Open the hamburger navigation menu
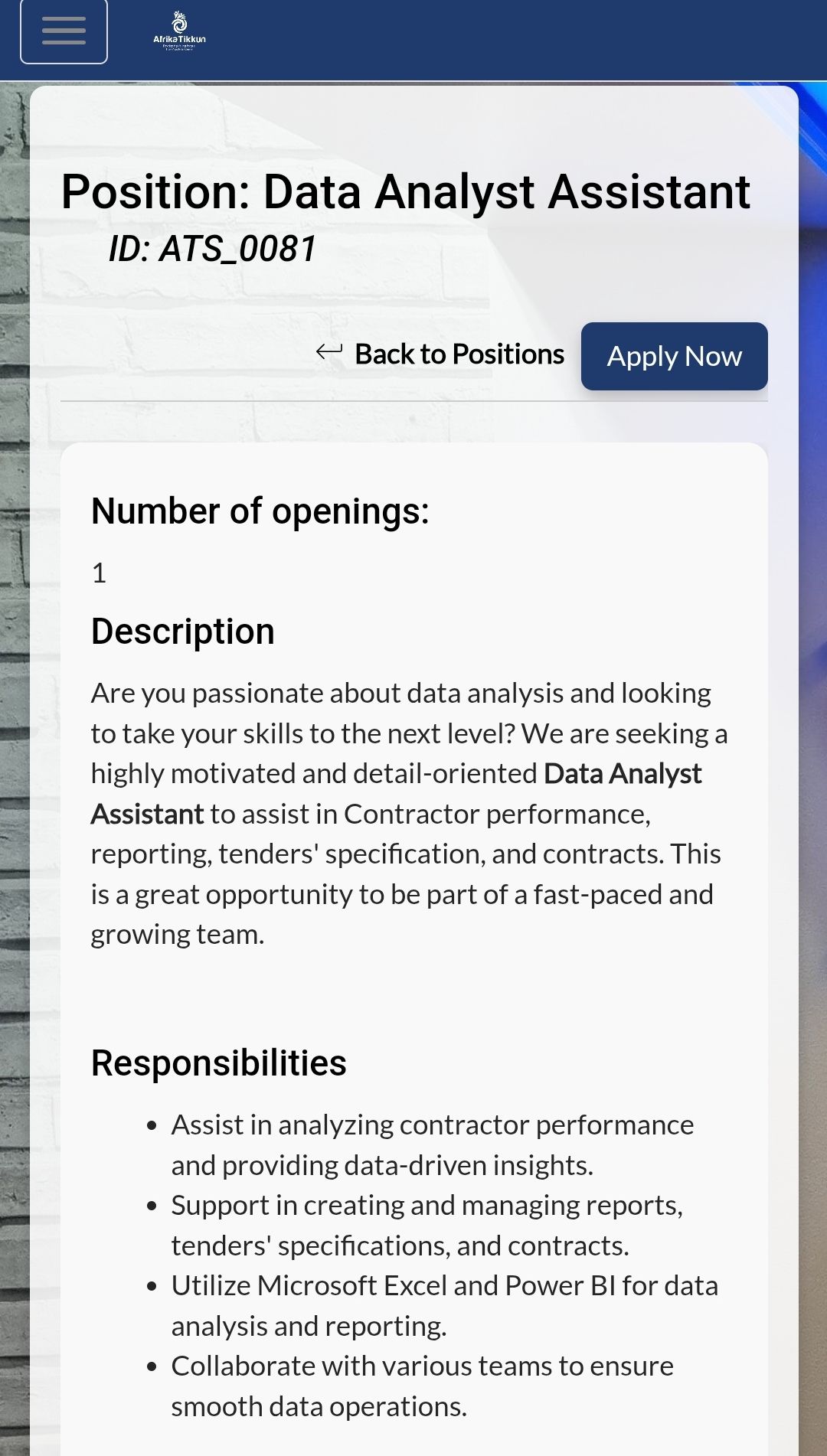 click(x=64, y=31)
